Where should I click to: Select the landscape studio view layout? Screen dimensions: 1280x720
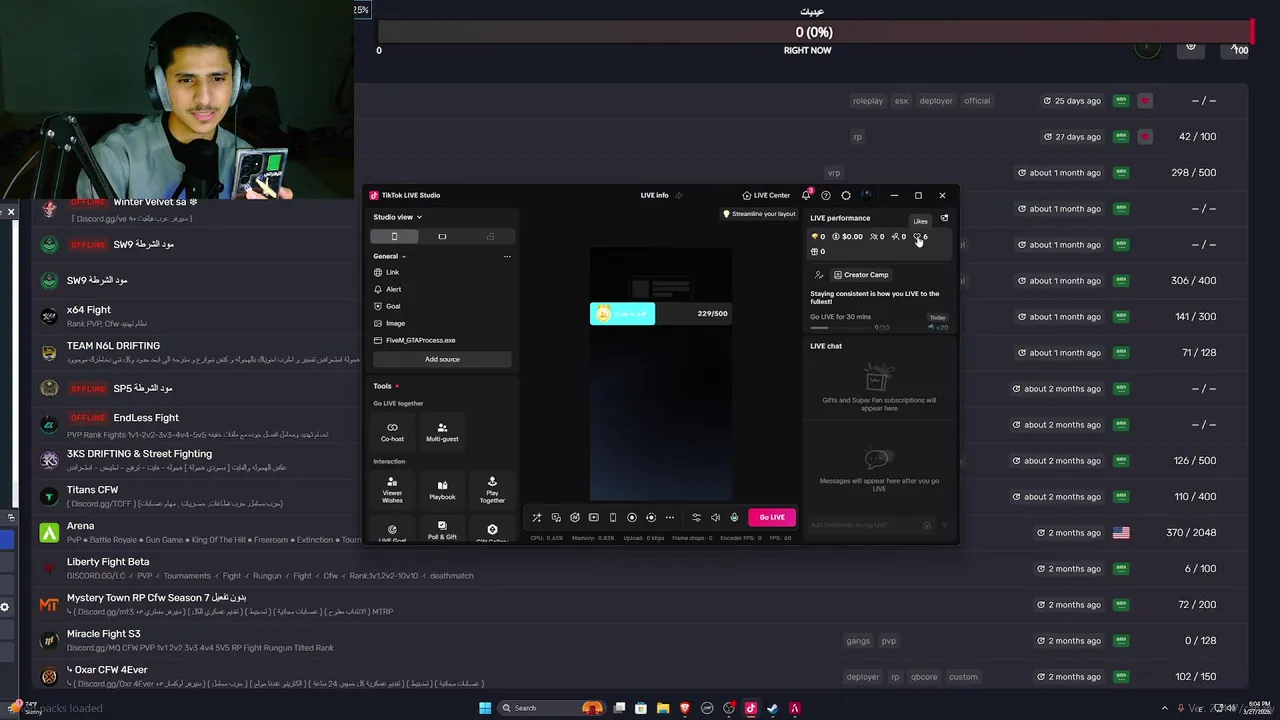click(442, 237)
